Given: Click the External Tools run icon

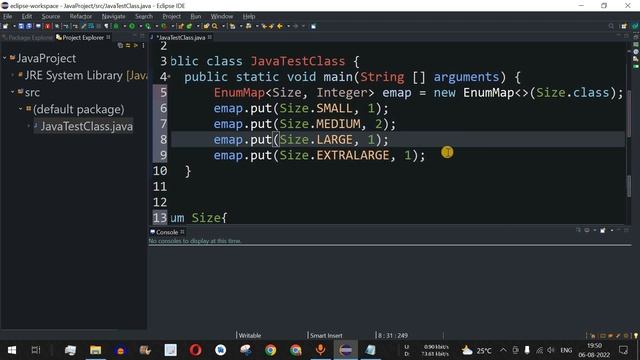Looking at the screenshot, I should (164, 26).
